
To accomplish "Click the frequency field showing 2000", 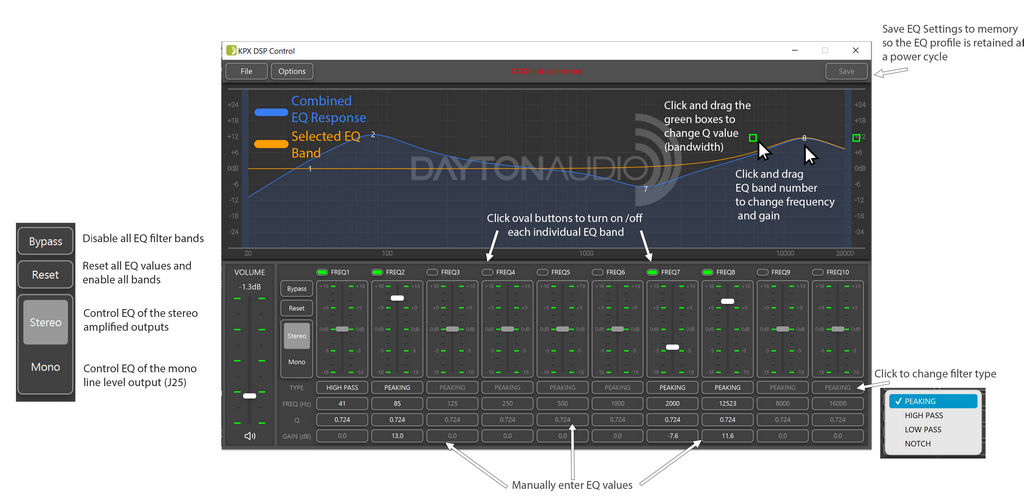I will [x=673, y=404].
